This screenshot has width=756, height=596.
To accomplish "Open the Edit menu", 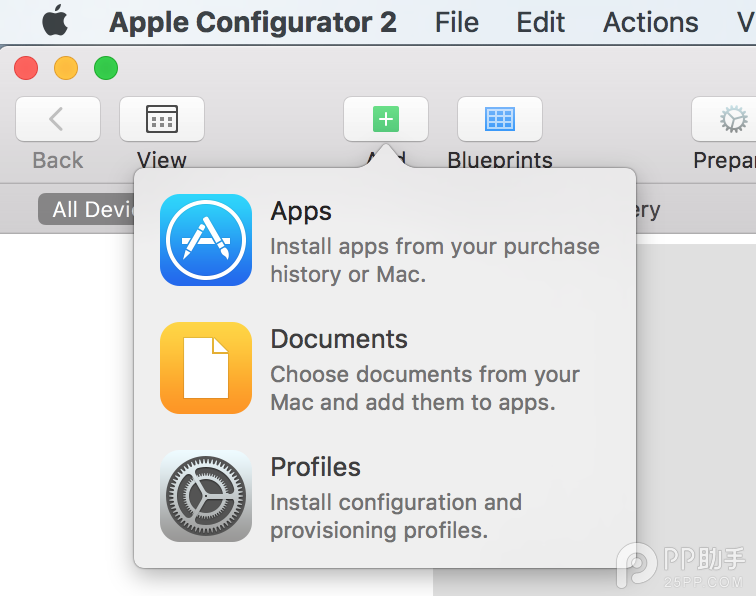I will click(541, 22).
